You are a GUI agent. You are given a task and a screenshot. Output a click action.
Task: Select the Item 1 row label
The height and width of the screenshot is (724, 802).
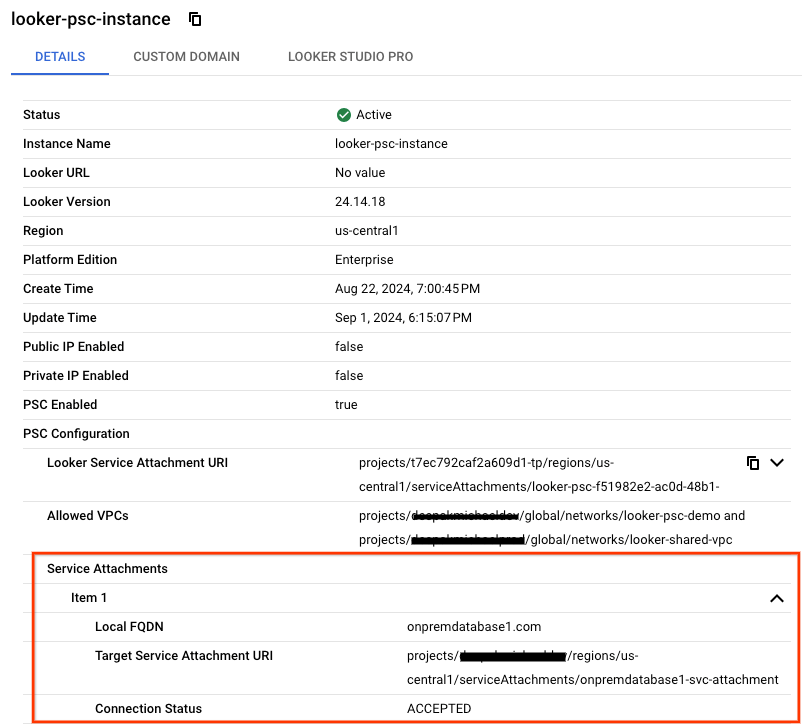pos(89,598)
